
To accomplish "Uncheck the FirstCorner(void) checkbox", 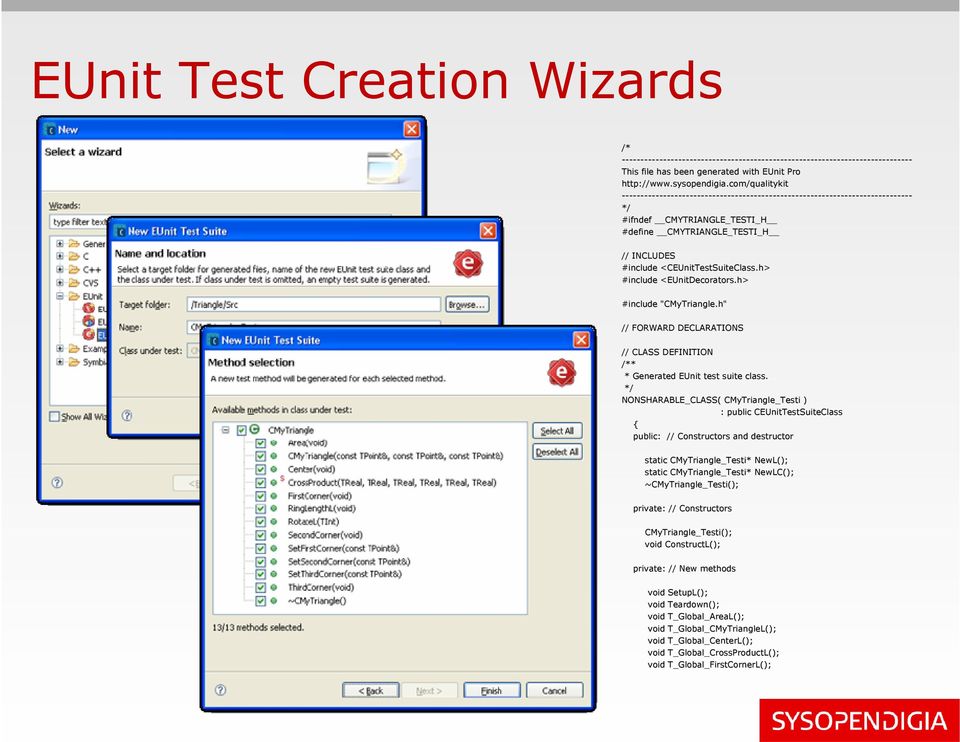I will coord(260,496).
